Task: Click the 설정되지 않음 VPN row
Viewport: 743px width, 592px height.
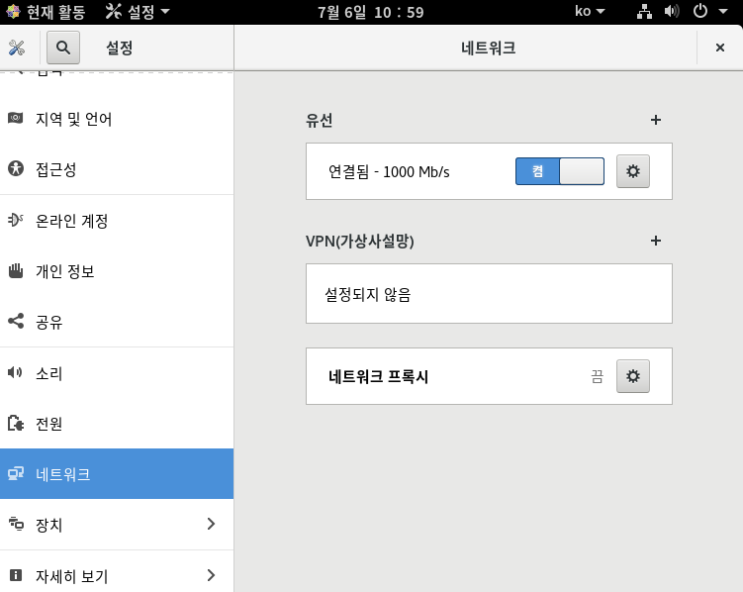Action: (489, 294)
